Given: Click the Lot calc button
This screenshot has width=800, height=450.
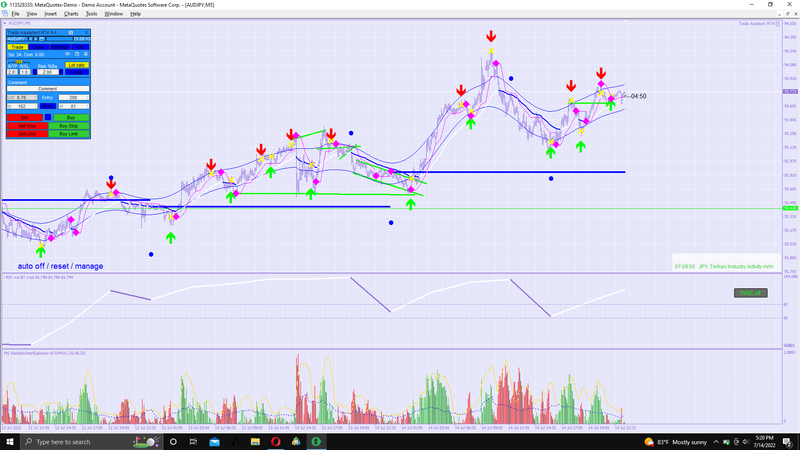Looking at the screenshot, I should point(77,65).
